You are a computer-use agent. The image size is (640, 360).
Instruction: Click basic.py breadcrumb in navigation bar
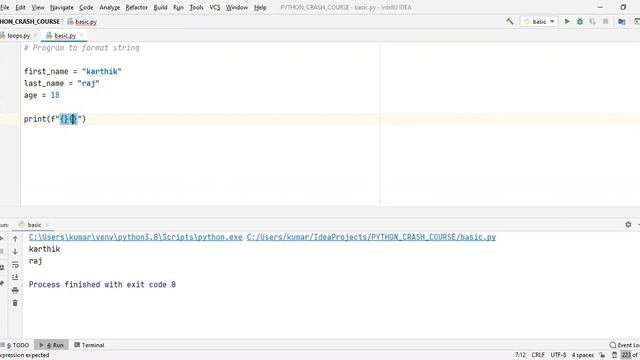click(82, 22)
